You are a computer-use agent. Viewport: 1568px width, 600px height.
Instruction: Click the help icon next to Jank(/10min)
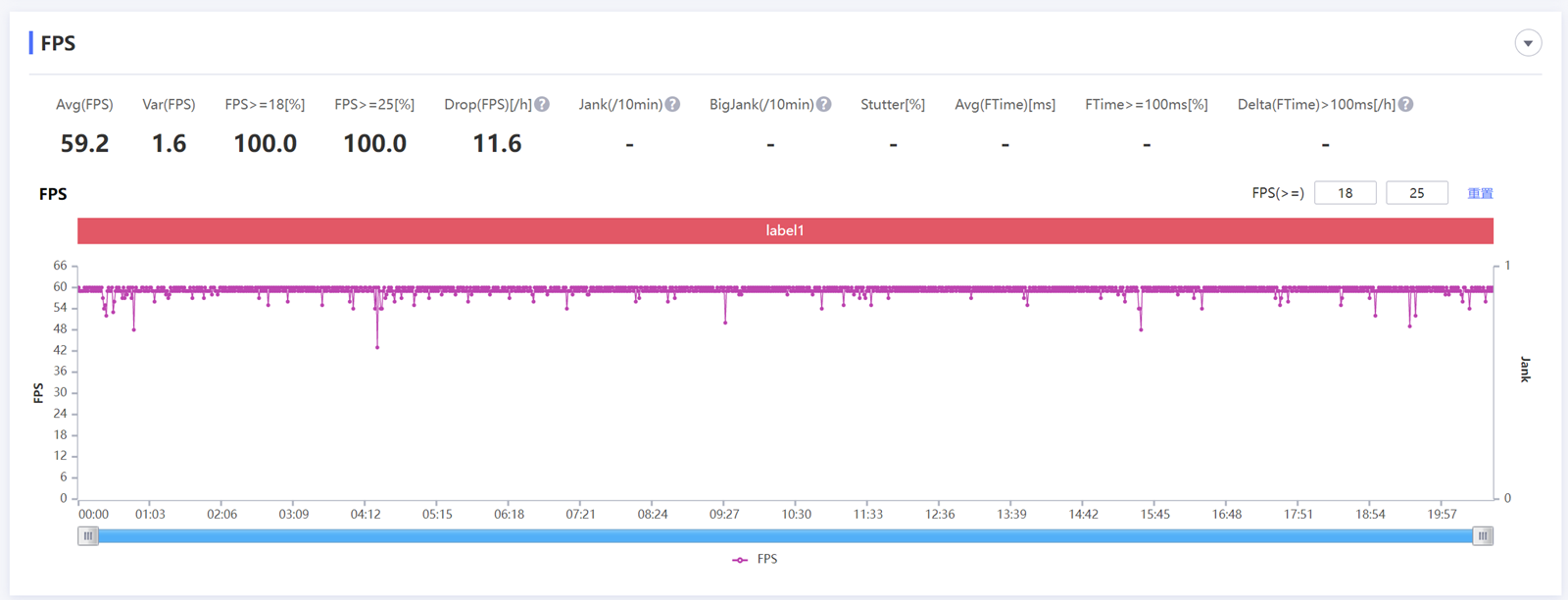point(672,104)
